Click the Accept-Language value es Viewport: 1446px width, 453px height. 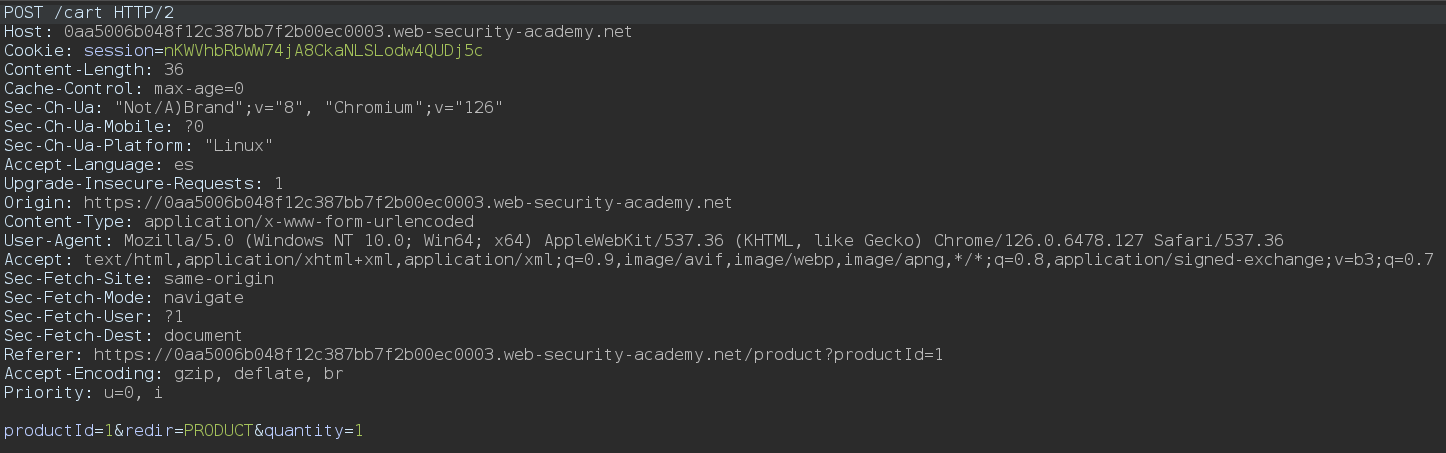(183, 164)
